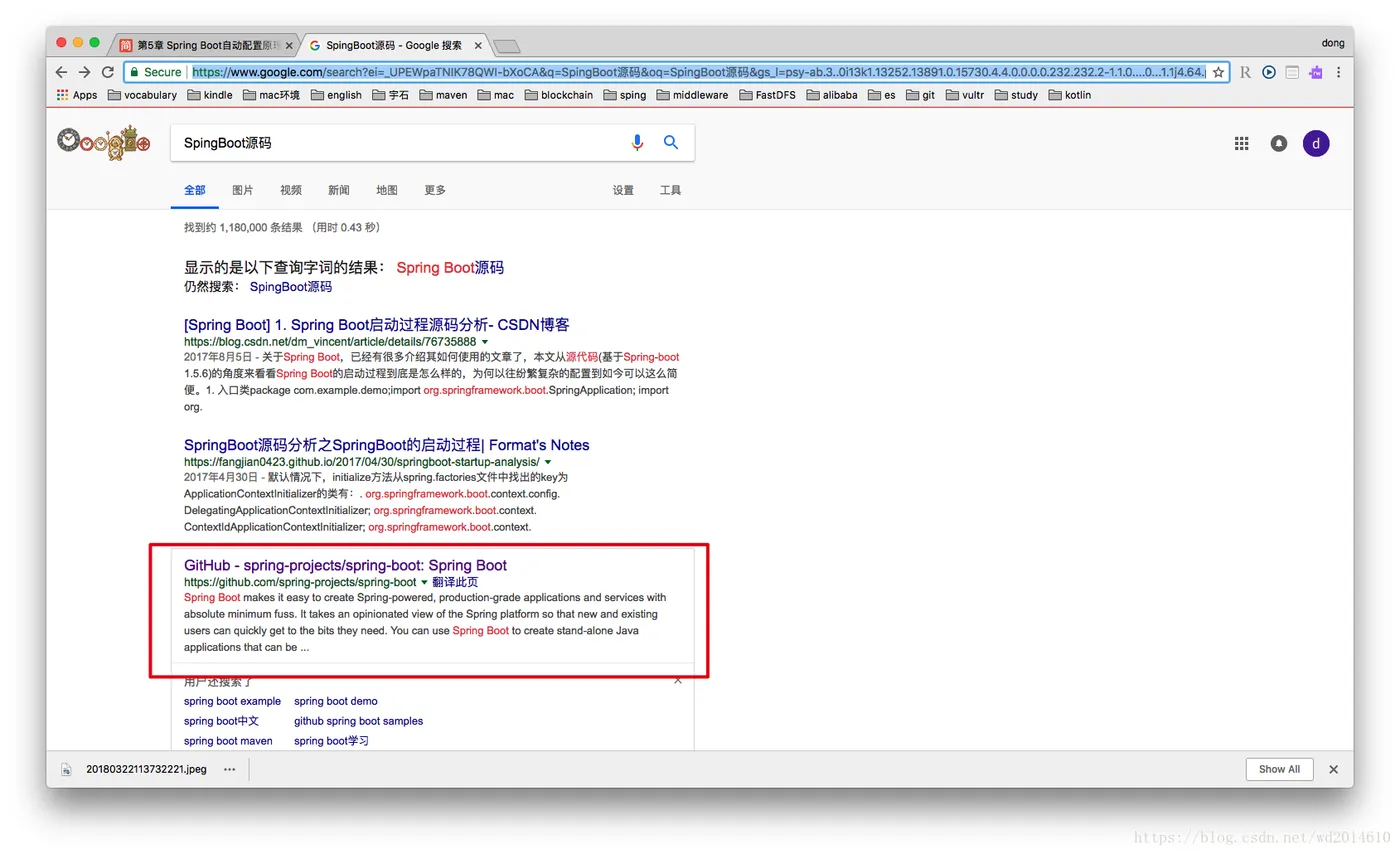Go back to the previous page
Screen dimensions: 1400x854
point(62,72)
